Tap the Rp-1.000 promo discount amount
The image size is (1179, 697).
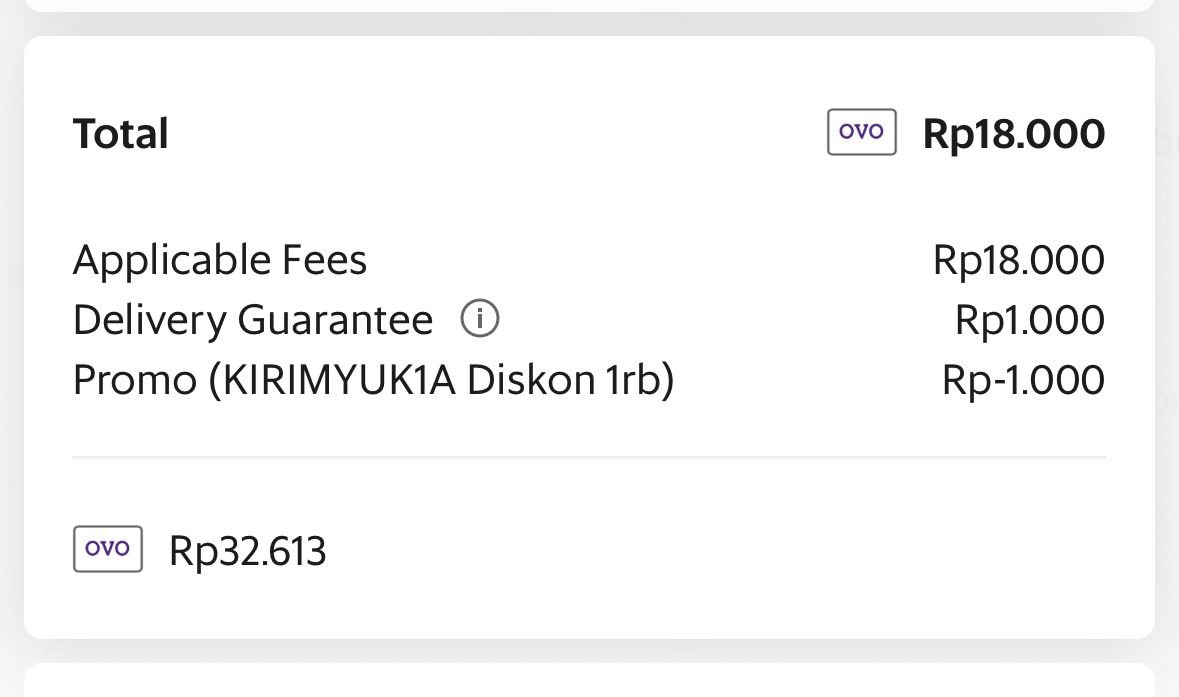pos(1023,381)
